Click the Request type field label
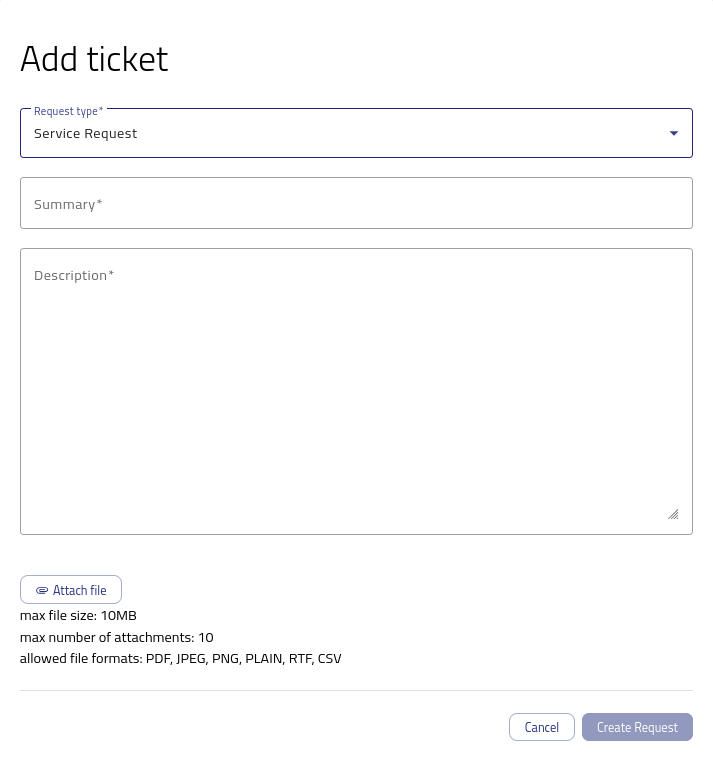The image size is (713, 760). pos(68,111)
